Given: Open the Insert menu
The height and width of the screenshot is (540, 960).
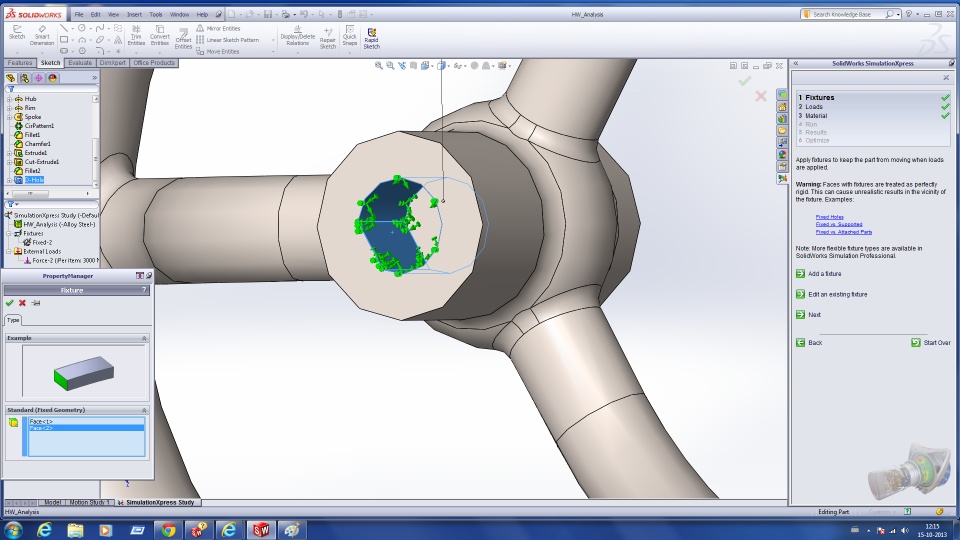Looking at the screenshot, I should tap(134, 14).
